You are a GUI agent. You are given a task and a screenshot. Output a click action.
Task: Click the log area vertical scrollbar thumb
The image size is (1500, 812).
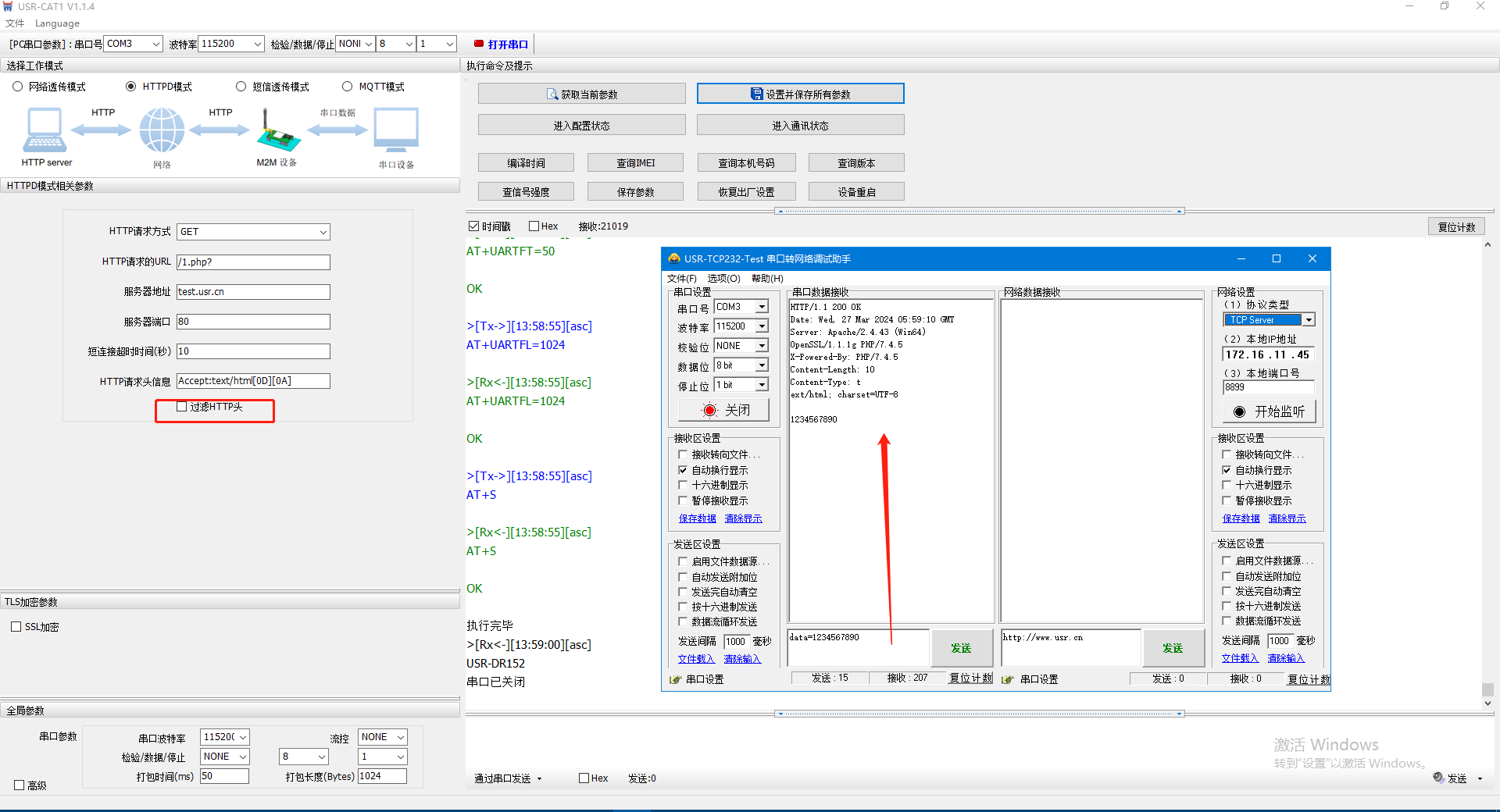(x=1487, y=689)
